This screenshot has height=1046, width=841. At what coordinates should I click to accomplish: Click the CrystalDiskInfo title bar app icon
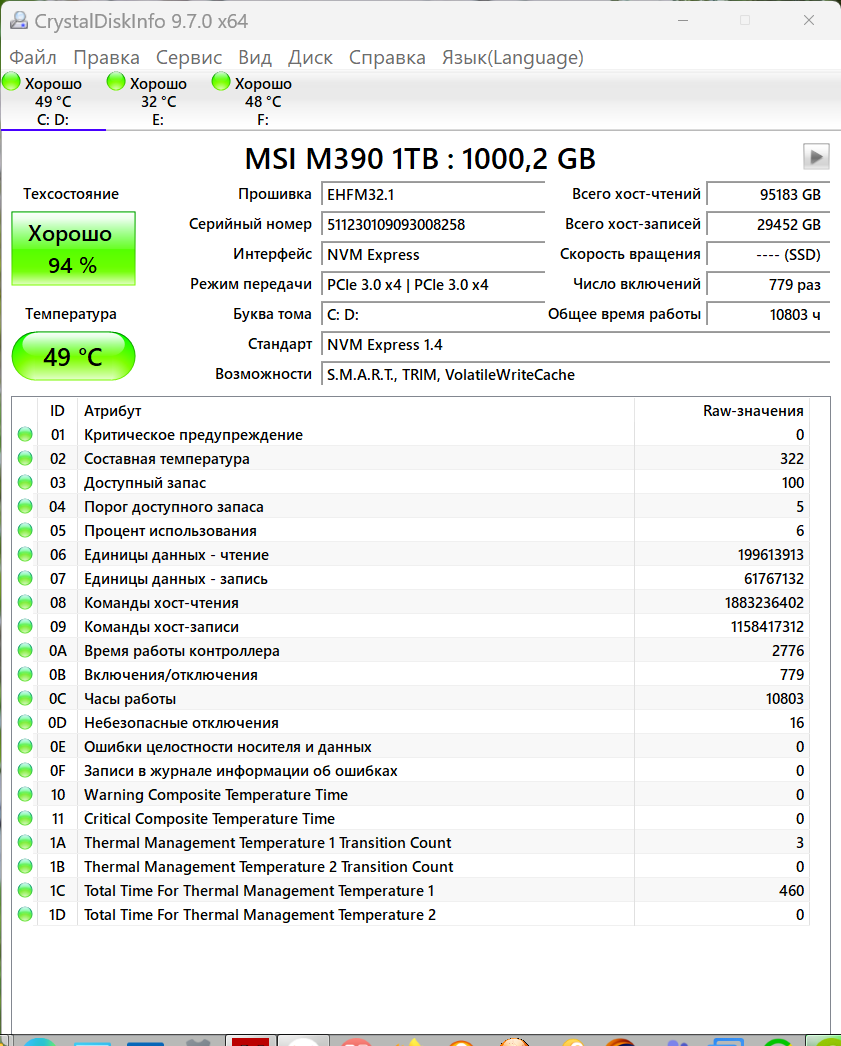pyautogui.click(x=19, y=21)
